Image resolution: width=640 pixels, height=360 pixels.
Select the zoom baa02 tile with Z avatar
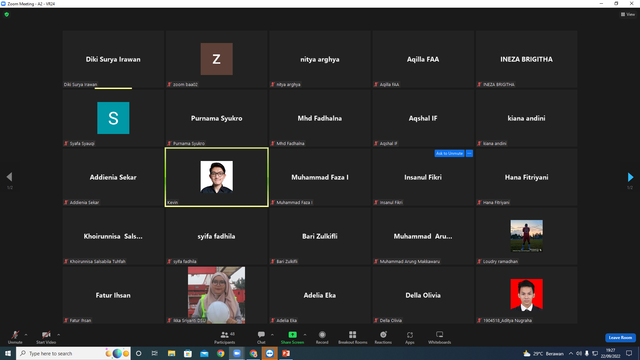pos(217,59)
